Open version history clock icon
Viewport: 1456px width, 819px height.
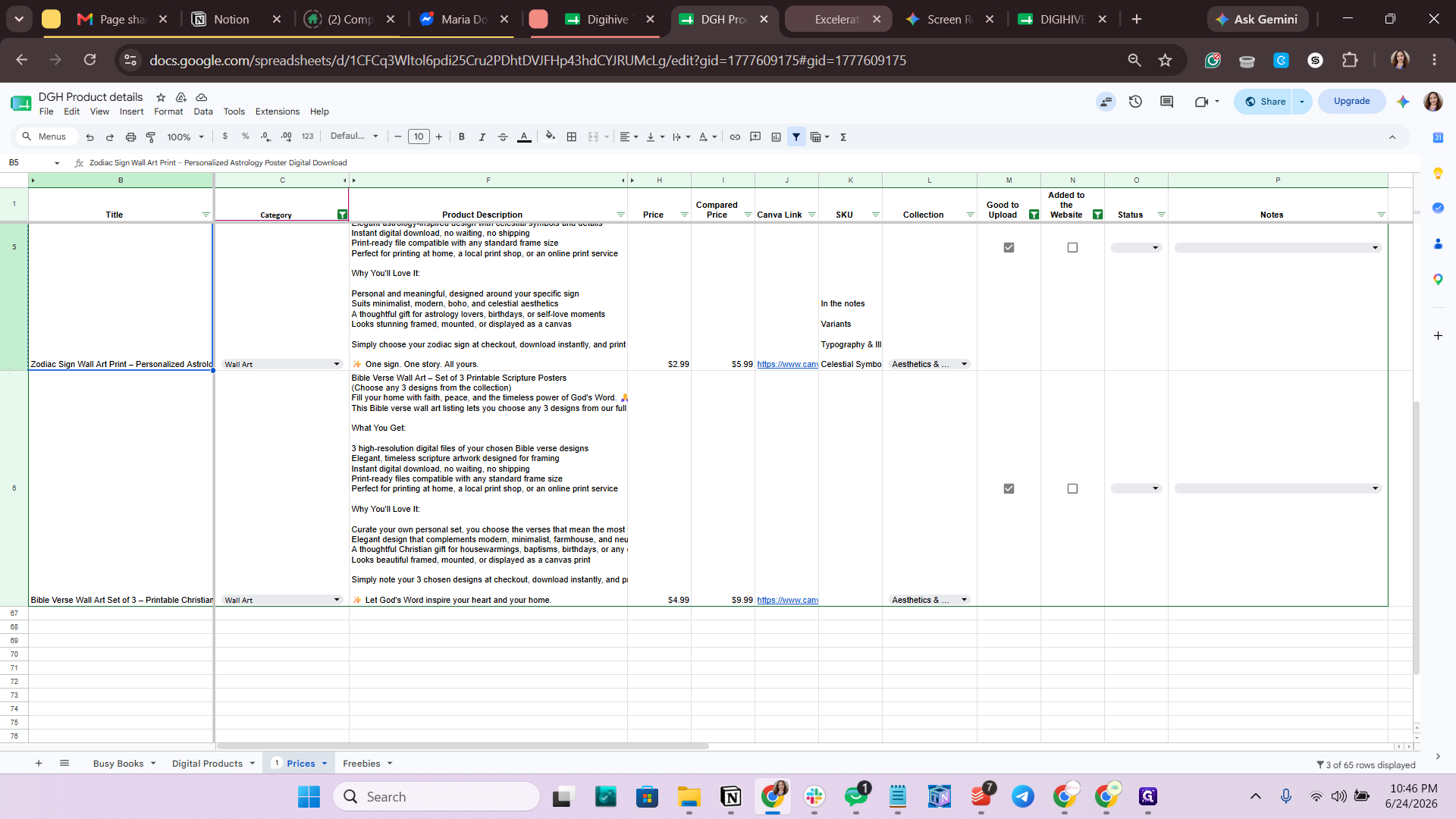click(1135, 102)
